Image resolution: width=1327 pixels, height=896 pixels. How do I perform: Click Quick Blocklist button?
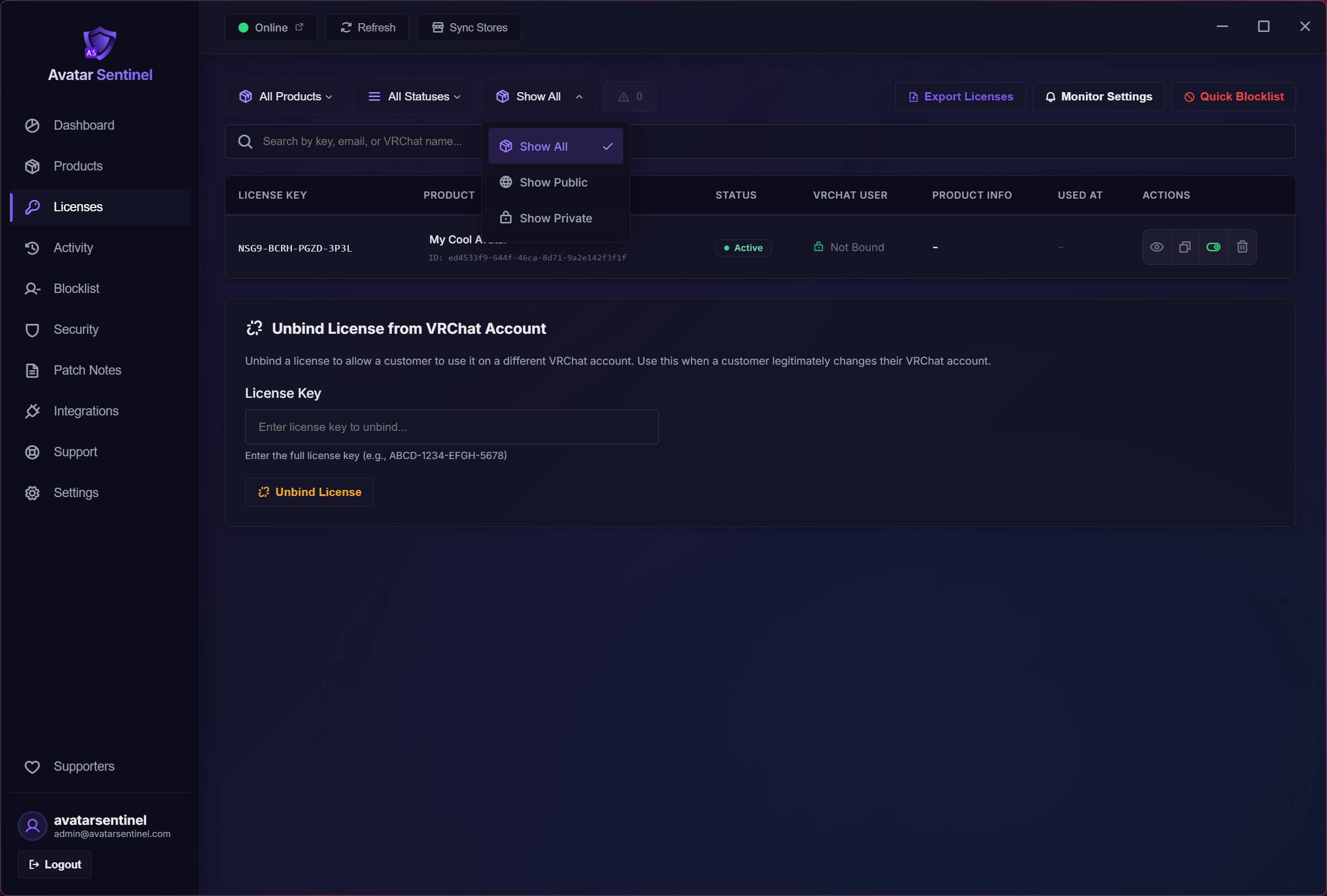[x=1233, y=97]
